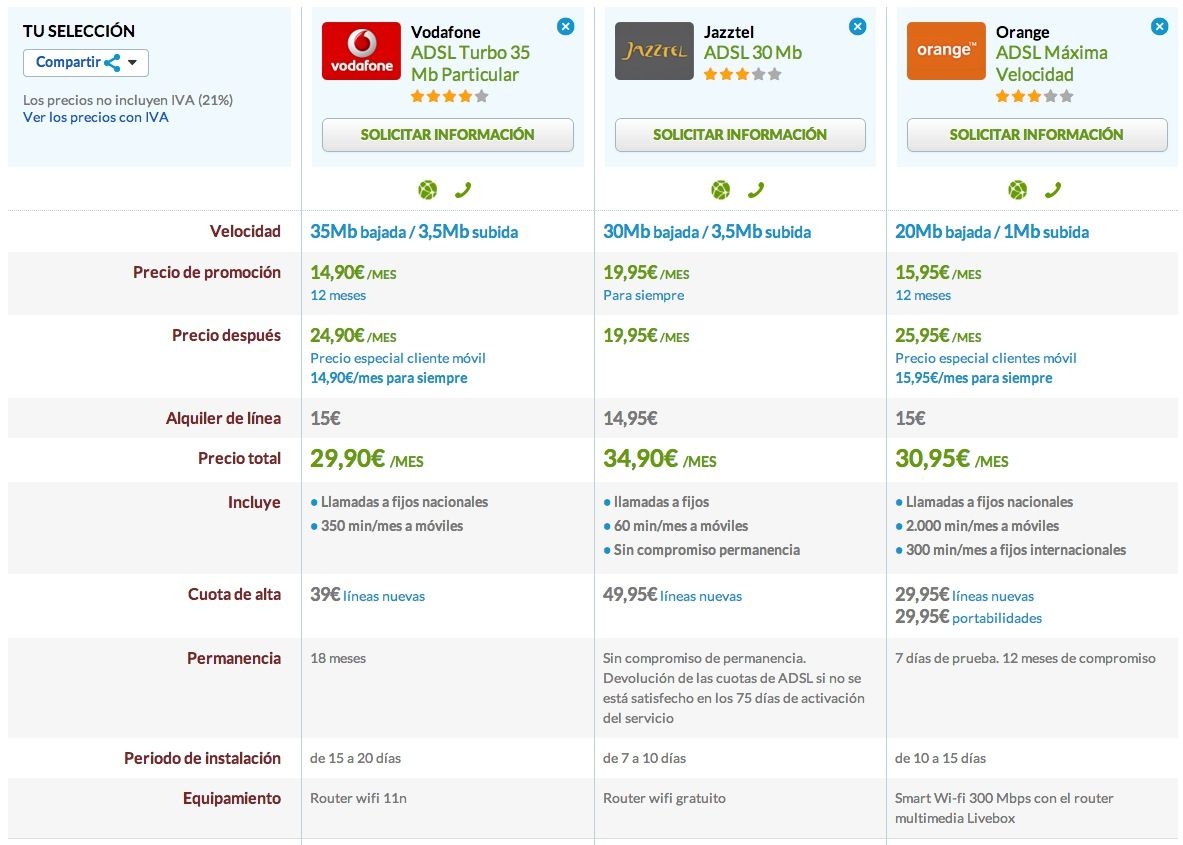Click the Jazztel star rating
The height and width of the screenshot is (845, 1183).
tap(742, 74)
